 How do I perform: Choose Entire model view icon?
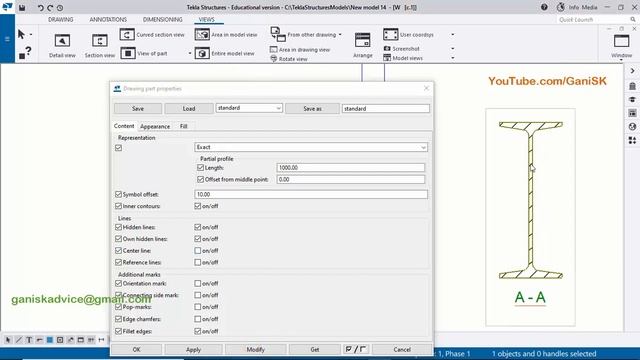click(202, 53)
